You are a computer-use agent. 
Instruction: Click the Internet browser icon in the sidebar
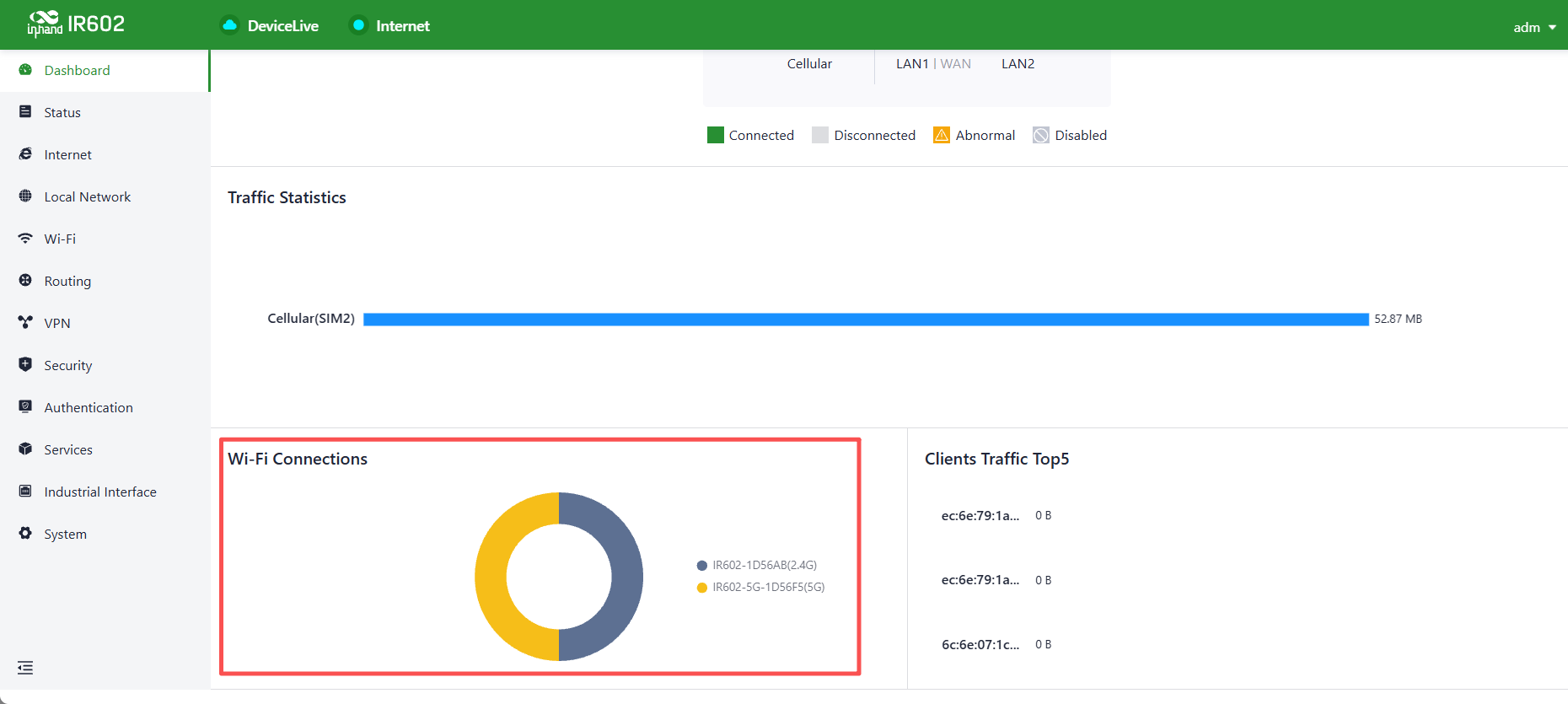click(25, 153)
